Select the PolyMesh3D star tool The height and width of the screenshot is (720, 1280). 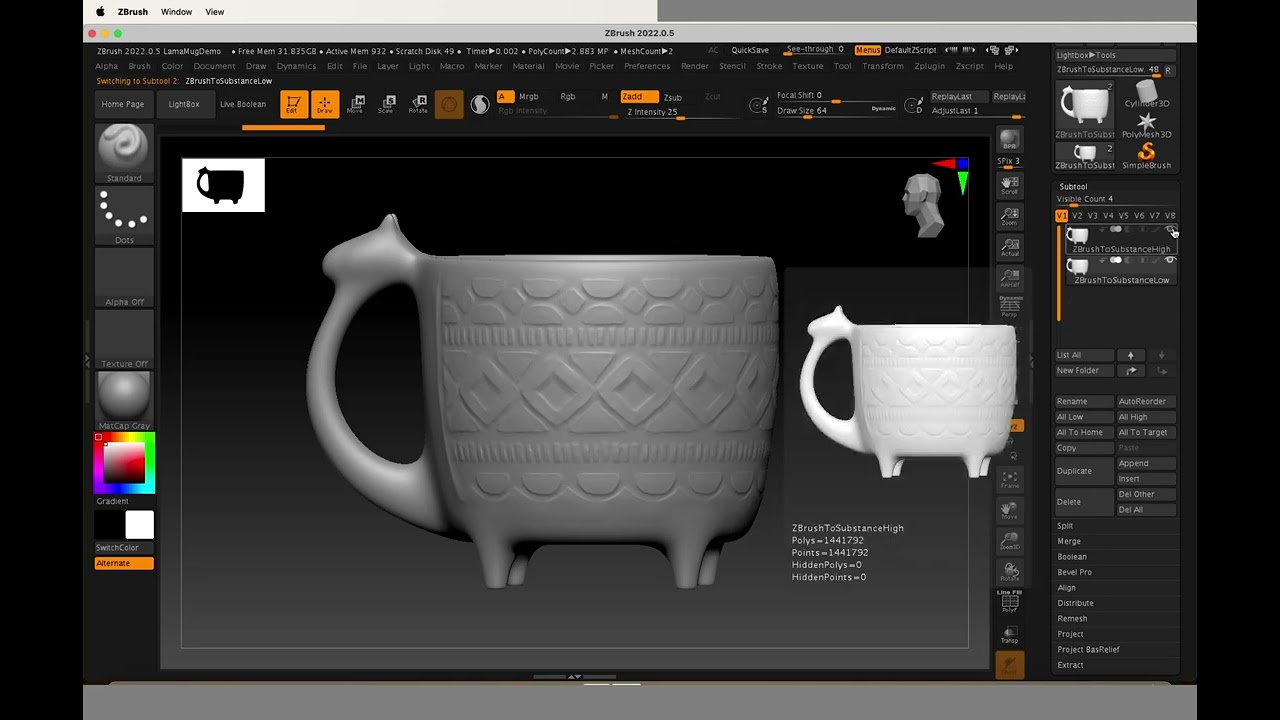click(x=1146, y=125)
